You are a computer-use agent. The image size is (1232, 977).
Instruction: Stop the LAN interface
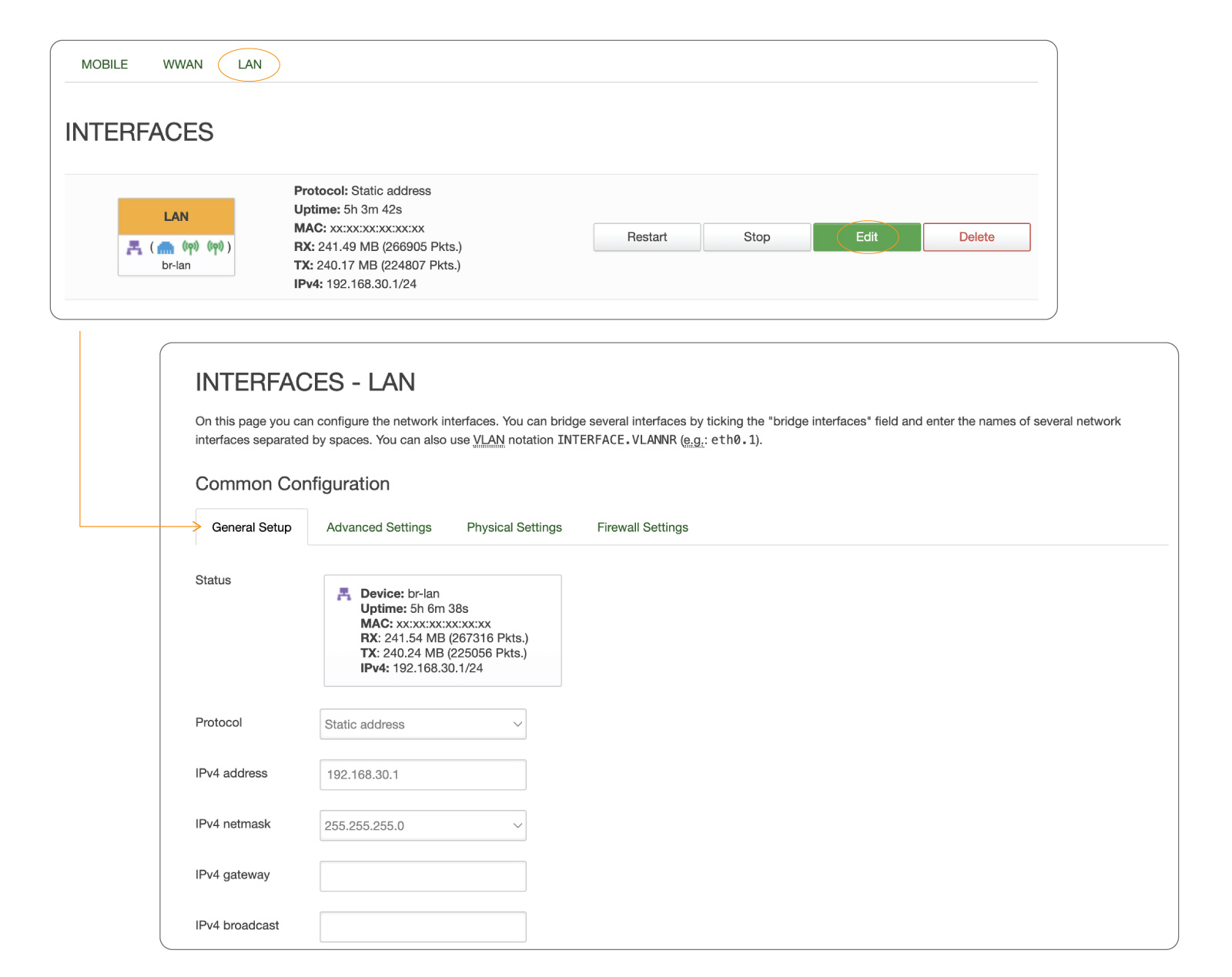pos(756,237)
